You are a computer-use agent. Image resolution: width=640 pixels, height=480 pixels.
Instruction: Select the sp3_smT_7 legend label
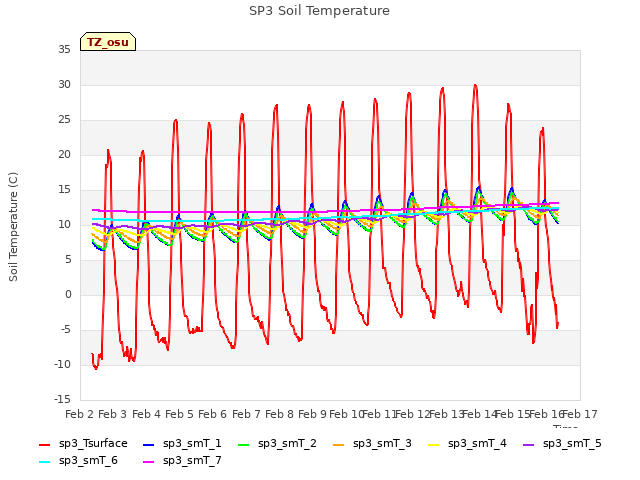tap(192, 460)
